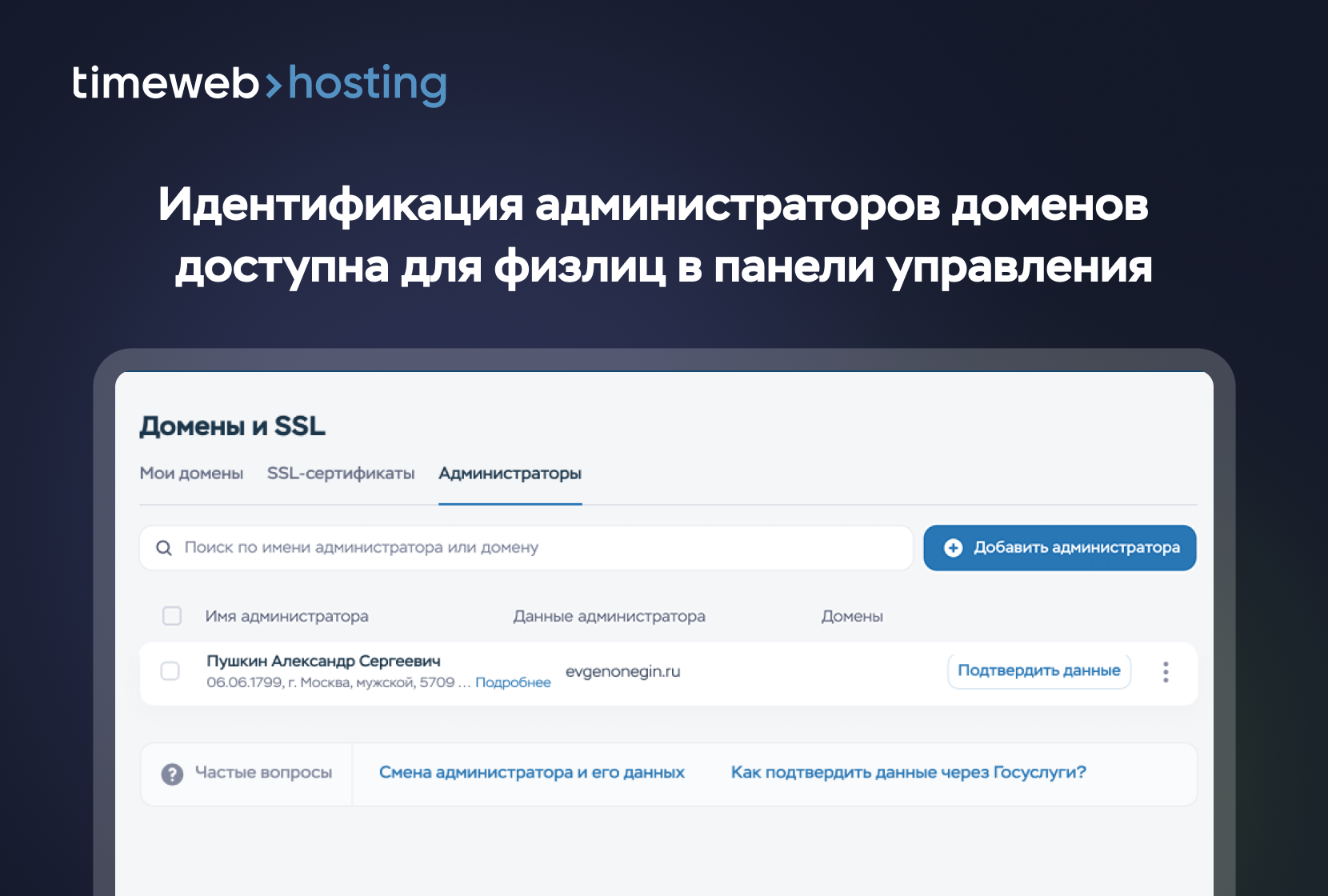Click the plus icon in Добавить администратора
1328x896 pixels.
click(953, 548)
